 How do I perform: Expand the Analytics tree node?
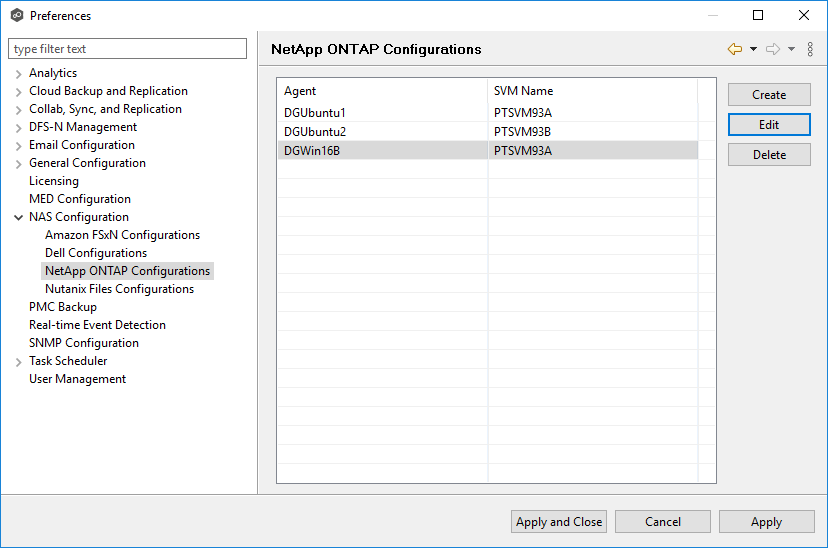pos(19,73)
